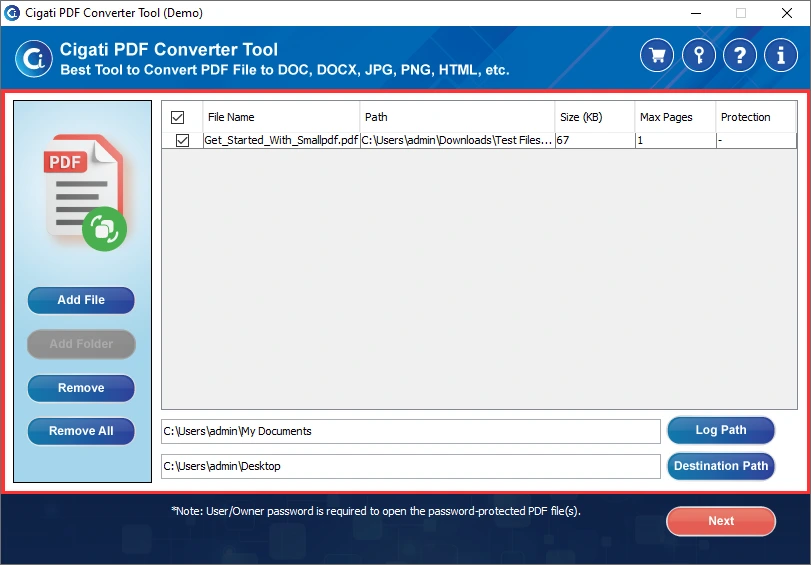
Task: Sort by File Name column header
Action: point(281,117)
